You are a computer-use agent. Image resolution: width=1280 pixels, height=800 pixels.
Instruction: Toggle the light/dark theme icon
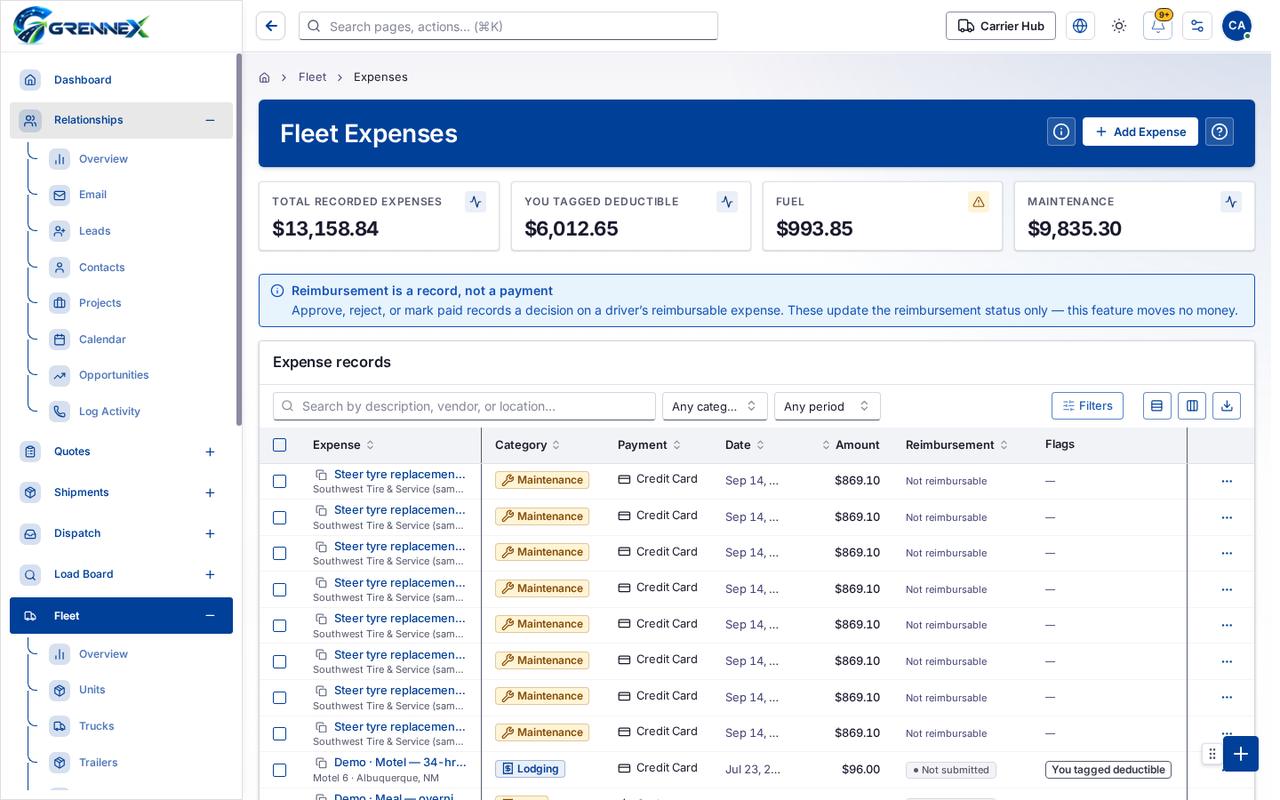point(1119,26)
